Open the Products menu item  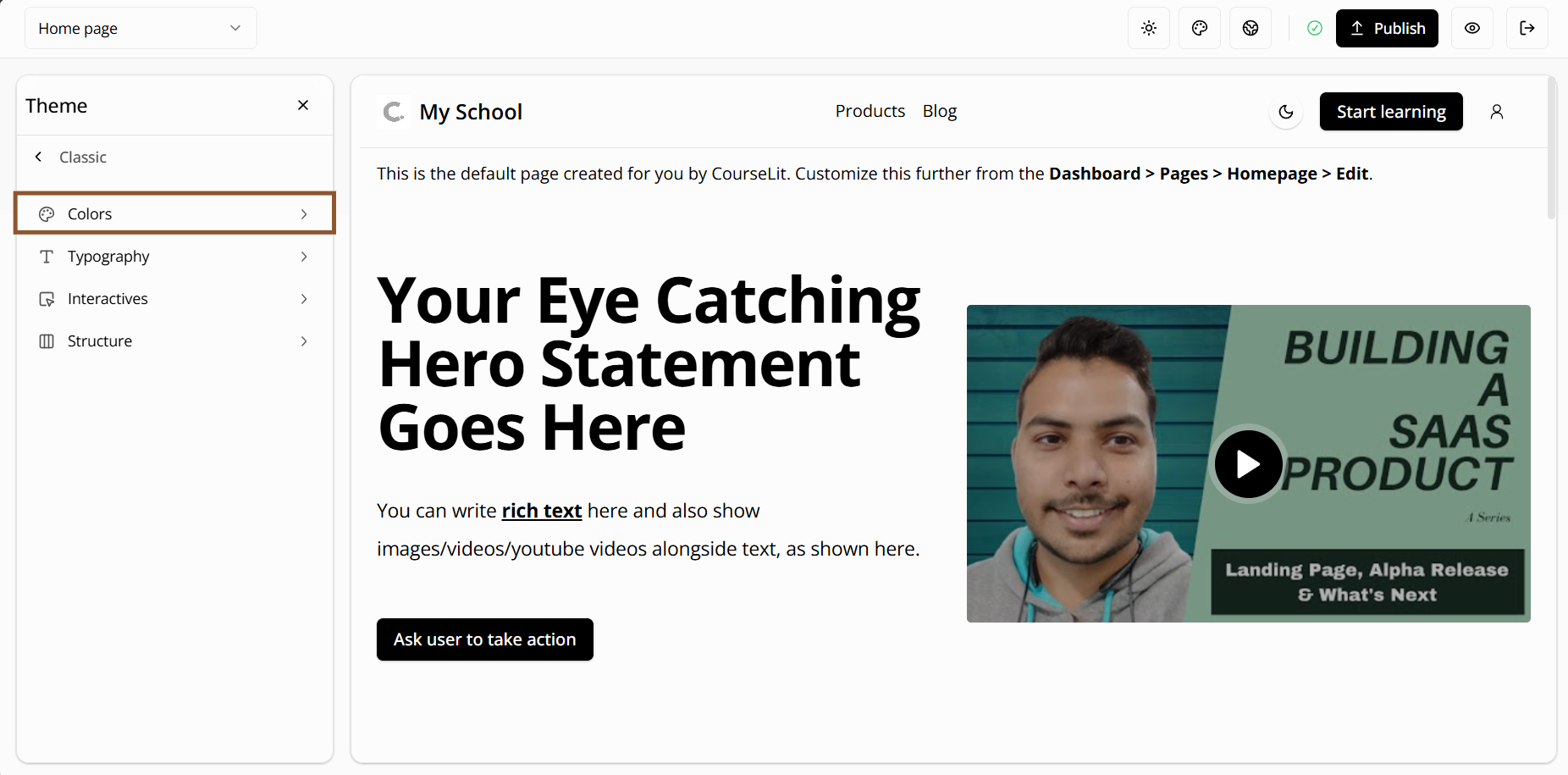pos(870,111)
